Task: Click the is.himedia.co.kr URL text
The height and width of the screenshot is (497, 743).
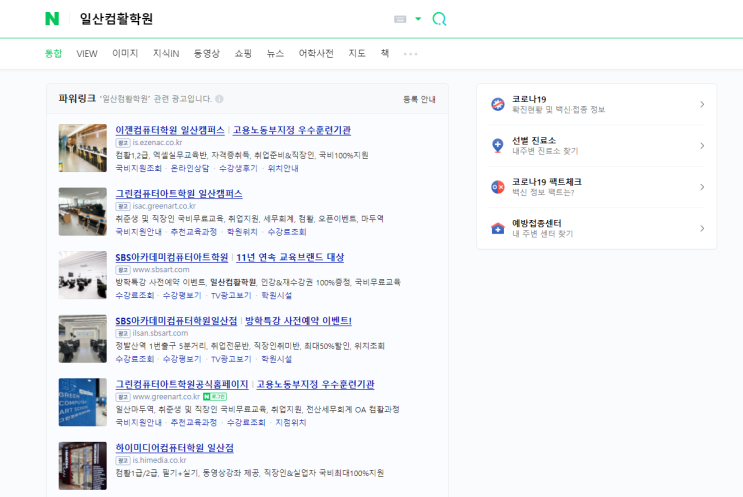Action: tap(159, 460)
